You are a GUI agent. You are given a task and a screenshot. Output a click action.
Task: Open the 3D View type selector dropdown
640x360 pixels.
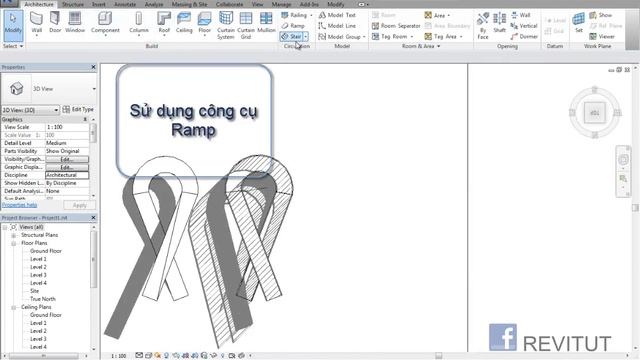pyautogui.click(x=94, y=89)
